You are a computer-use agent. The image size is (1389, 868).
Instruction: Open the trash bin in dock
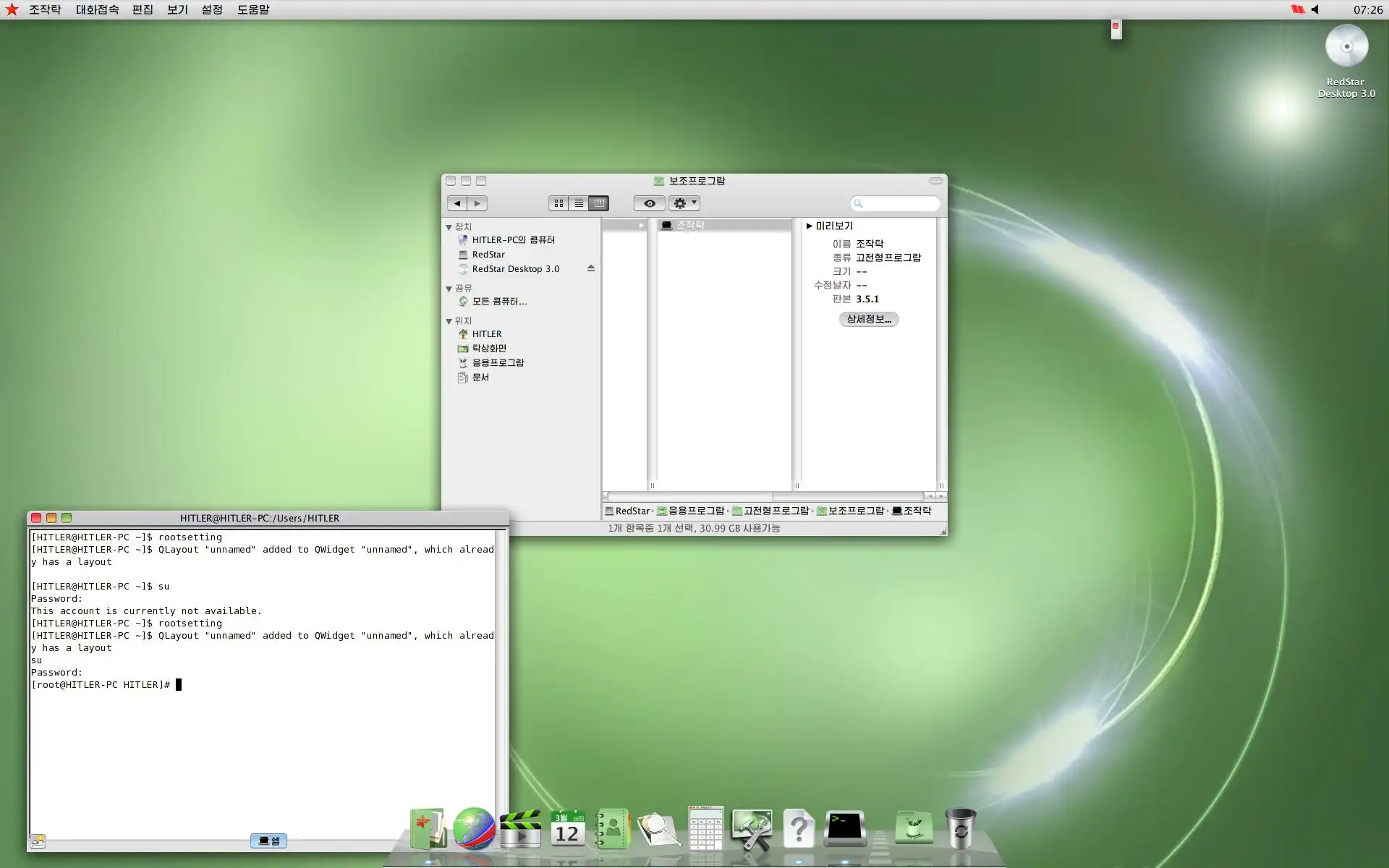[960, 829]
